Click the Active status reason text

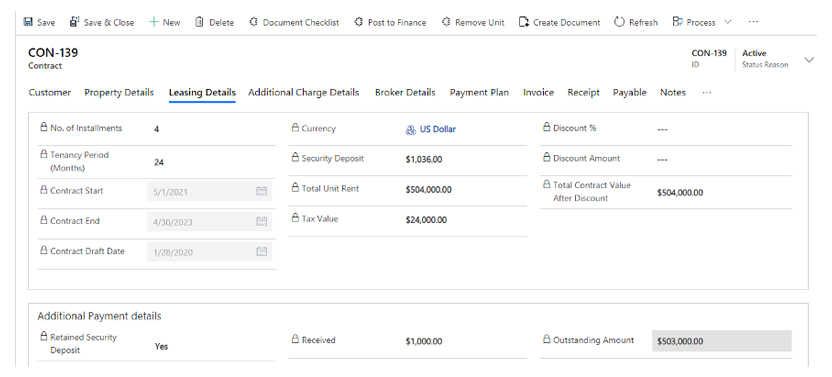pyautogui.click(x=754, y=53)
